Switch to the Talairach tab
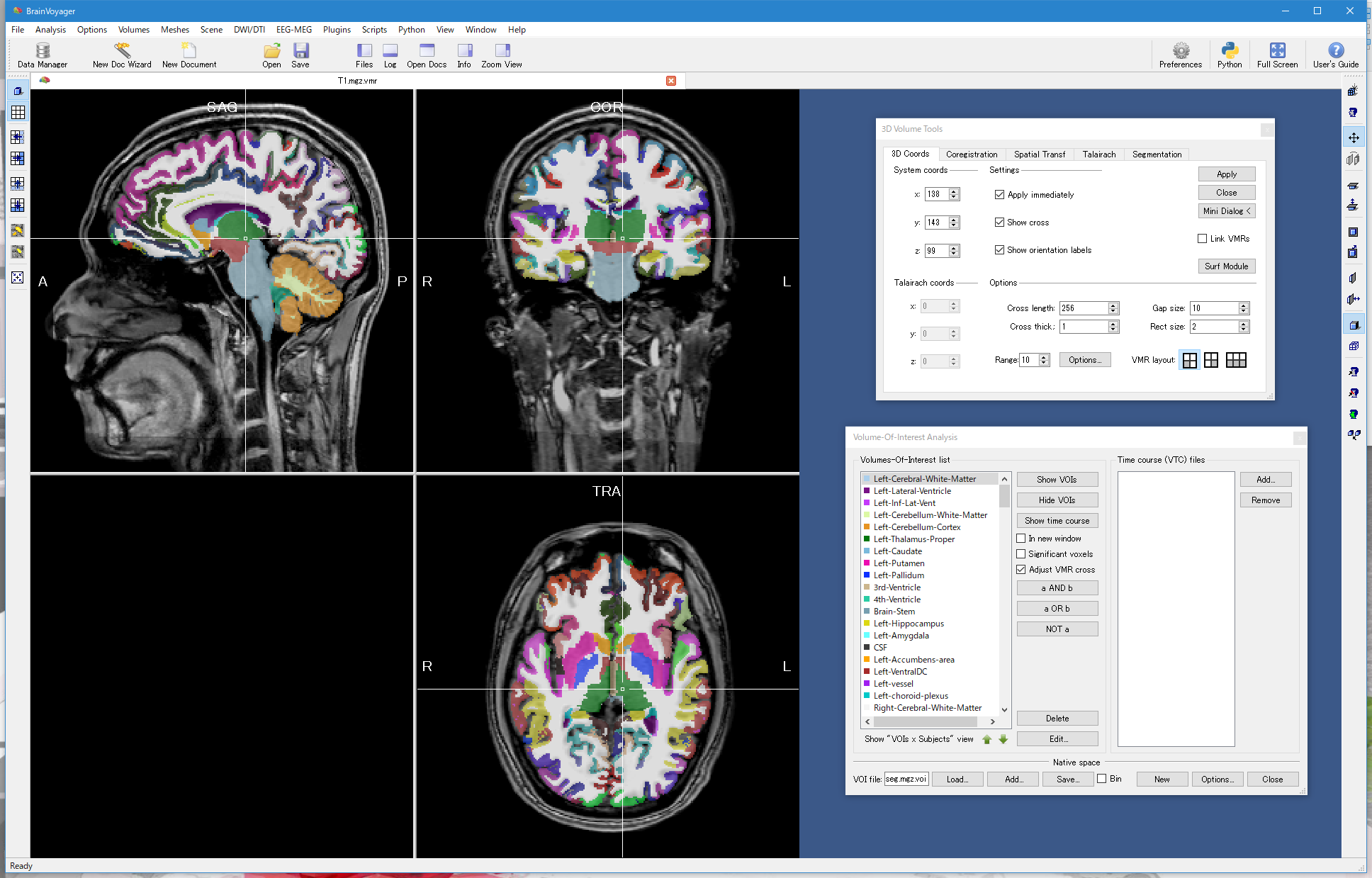 click(1099, 154)
